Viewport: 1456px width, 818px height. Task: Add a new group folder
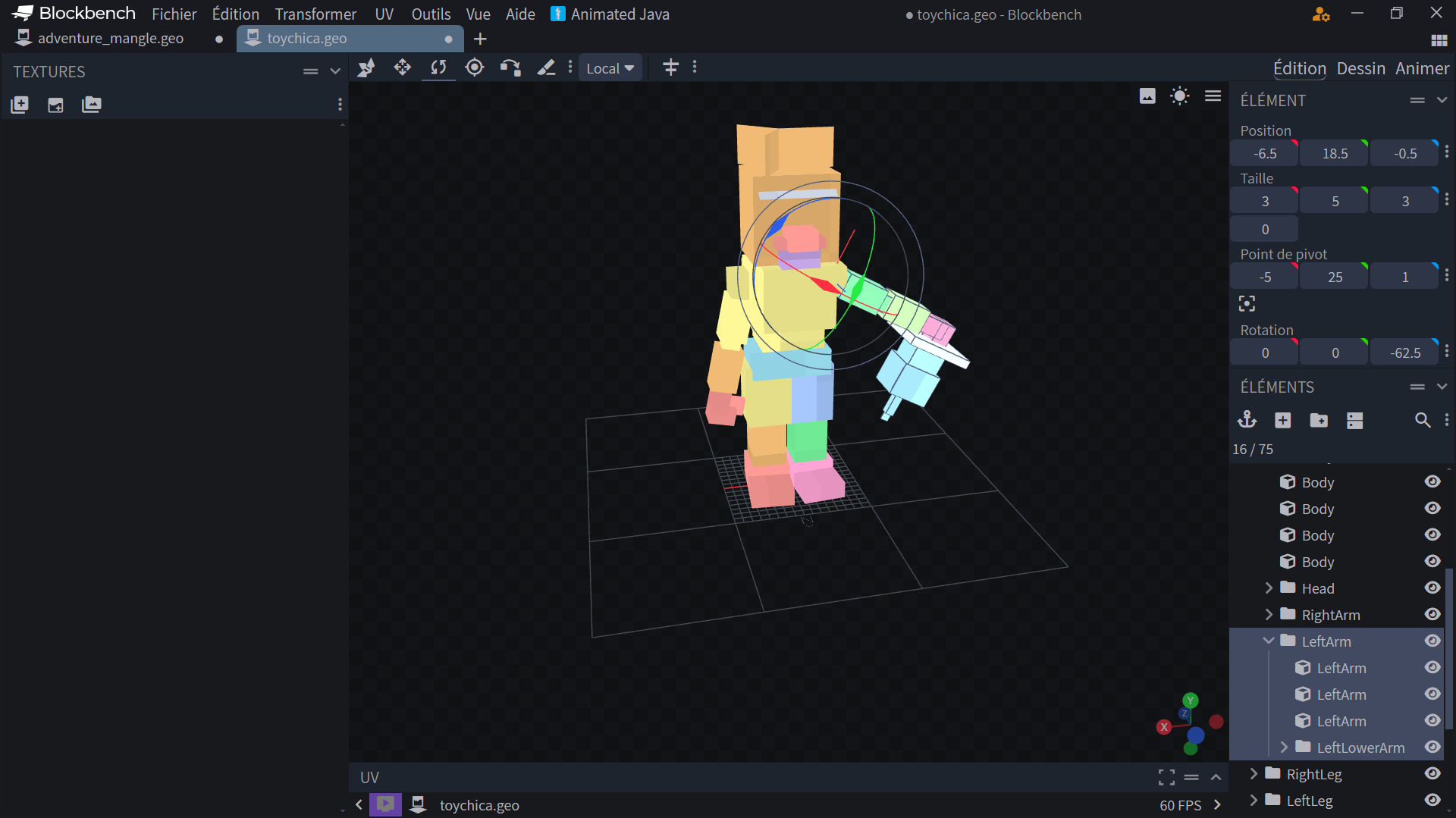(1319, 420)
